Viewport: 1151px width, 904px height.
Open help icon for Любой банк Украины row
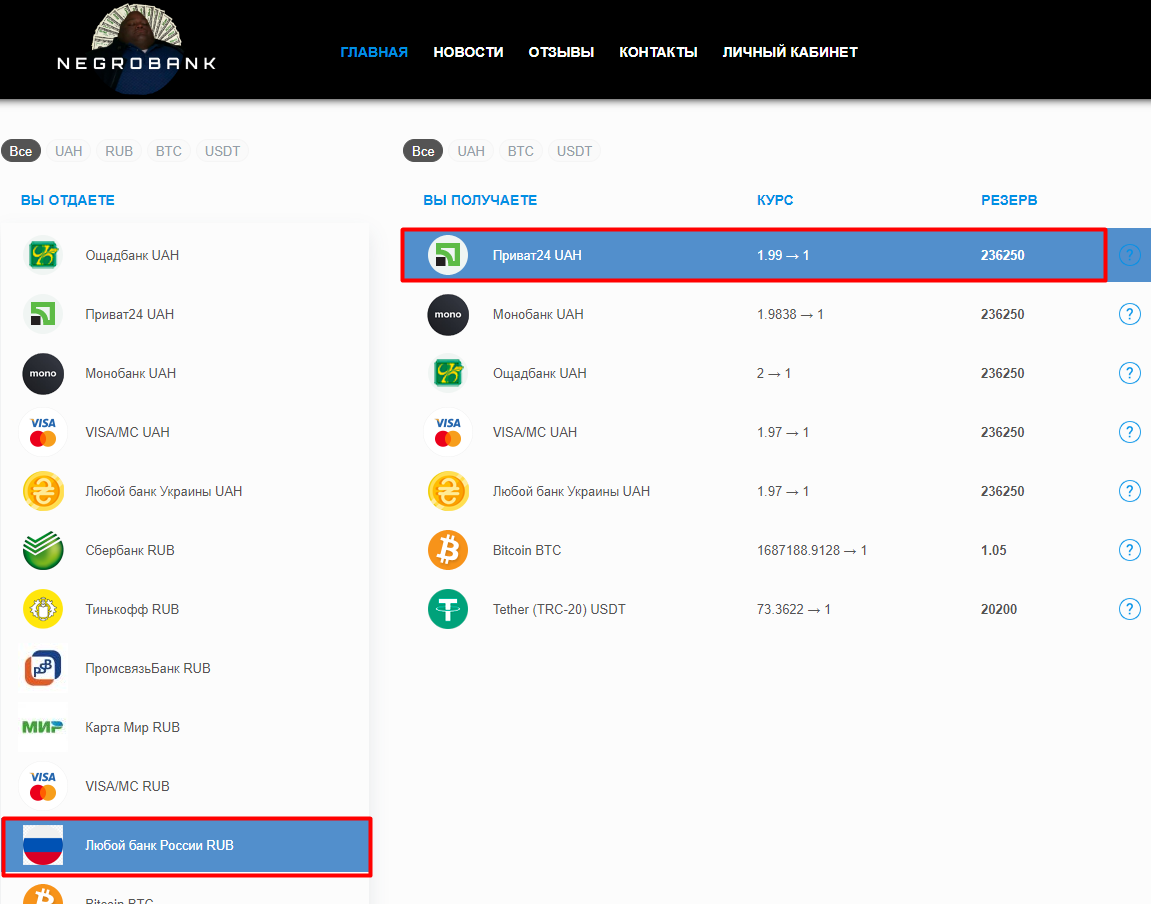1130,491
